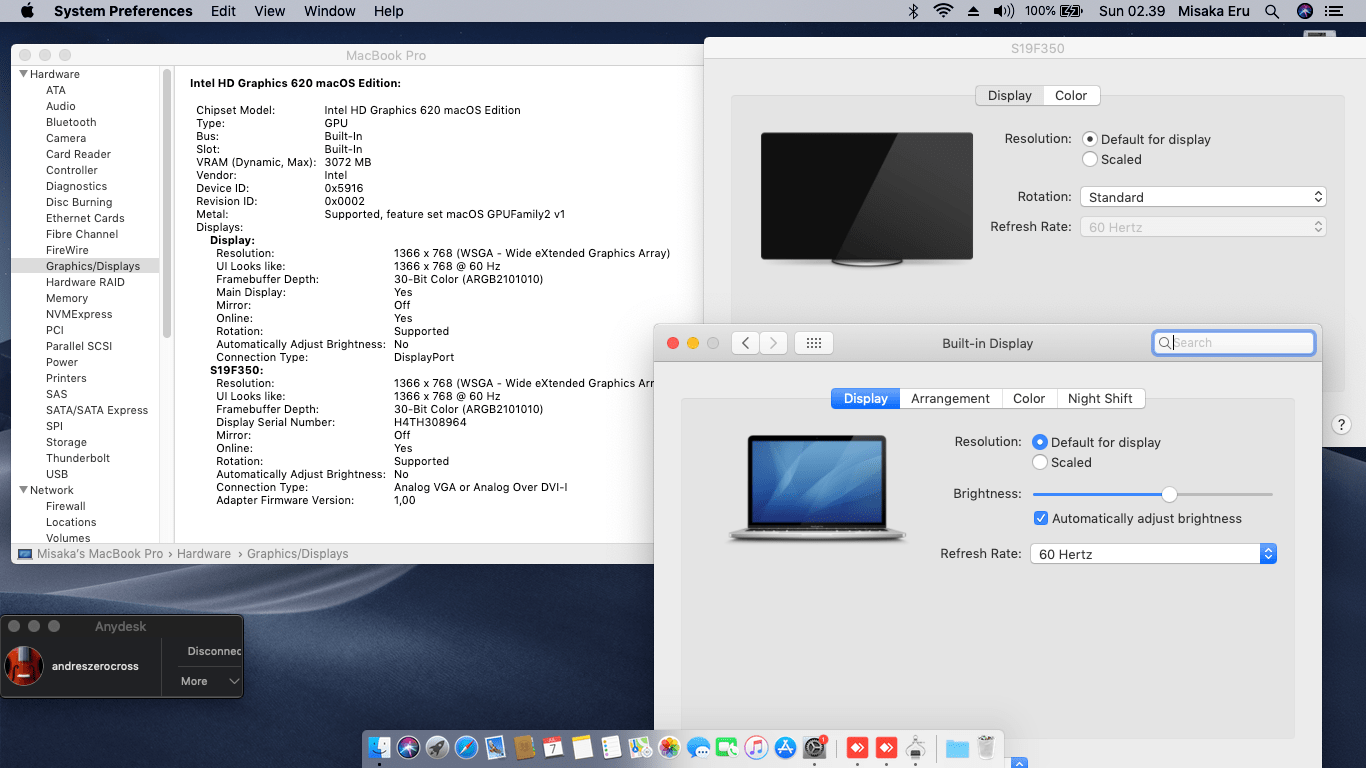The image size is (1366, 768).
Task: Open Spotlight search in the menu bar
Action: click(x=1272, y=11)
